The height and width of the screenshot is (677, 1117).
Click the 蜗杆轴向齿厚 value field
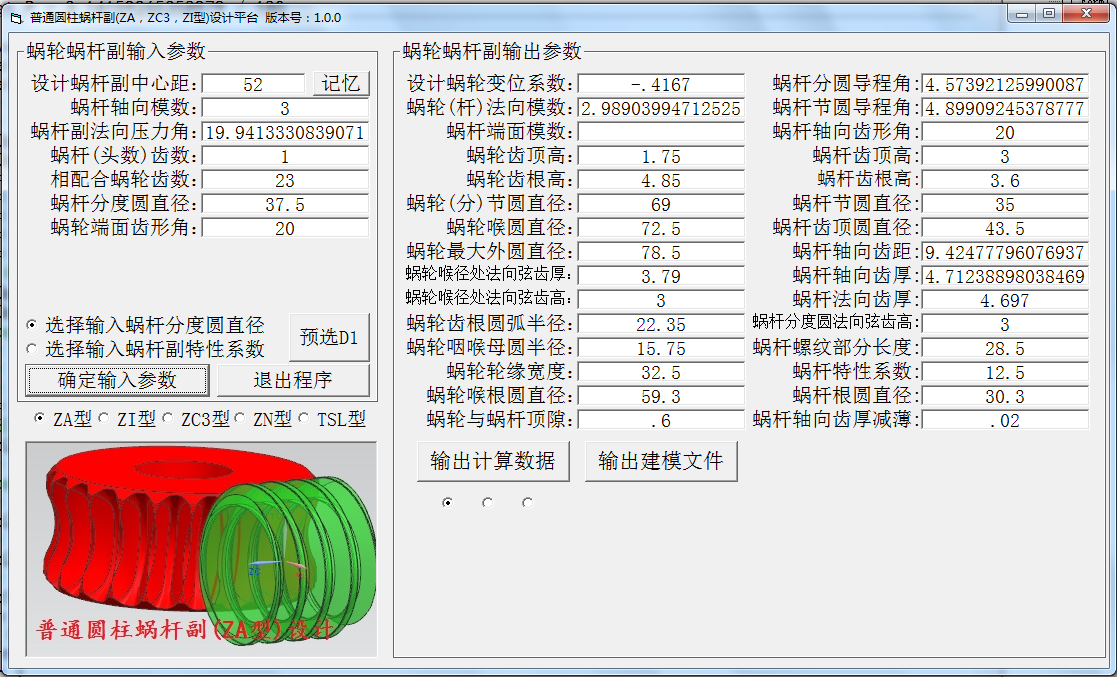coord(1005,276)
